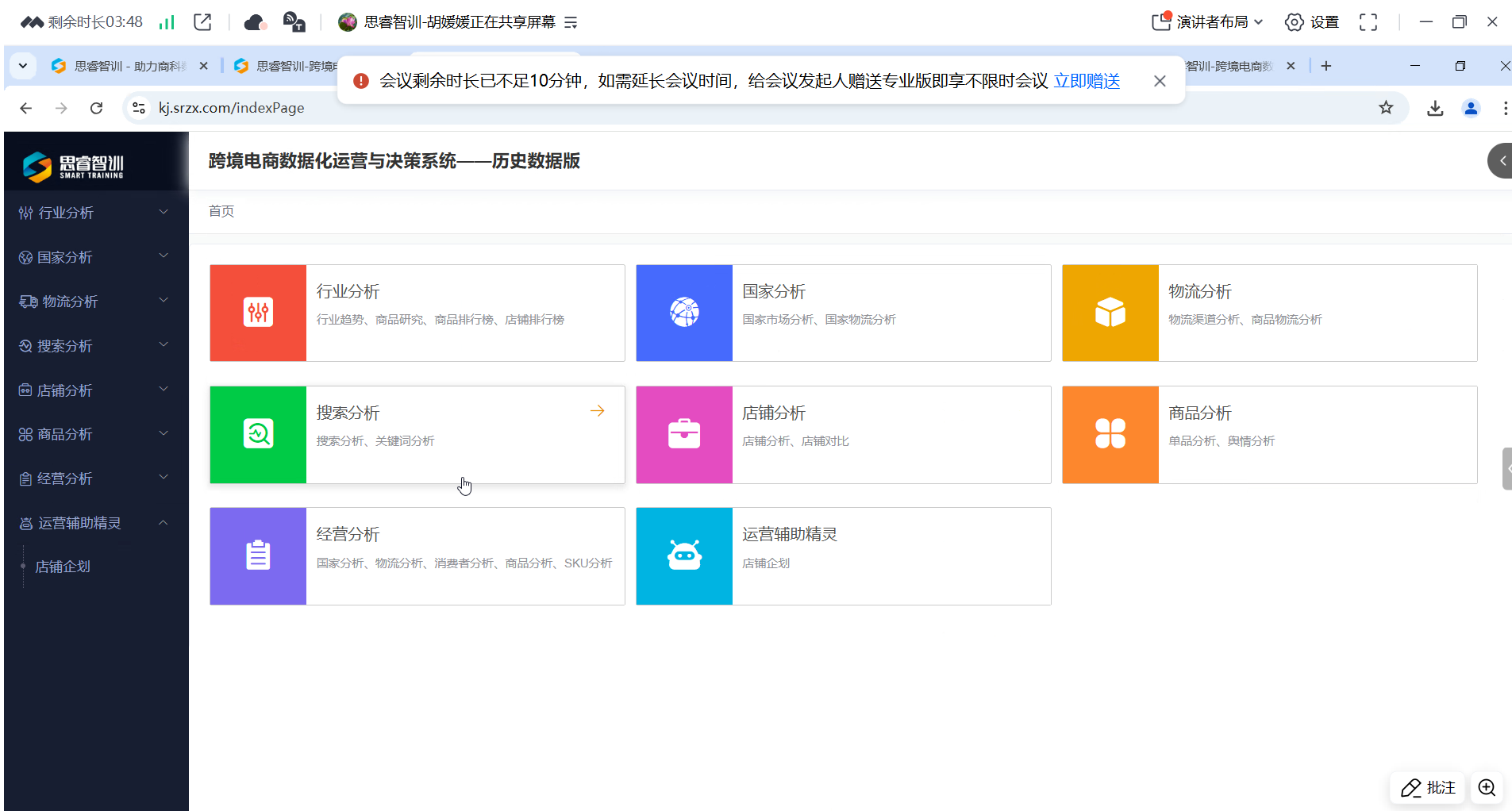Click the network signal strength indicator
This screenshot has height=811, width=1512.
167,21
